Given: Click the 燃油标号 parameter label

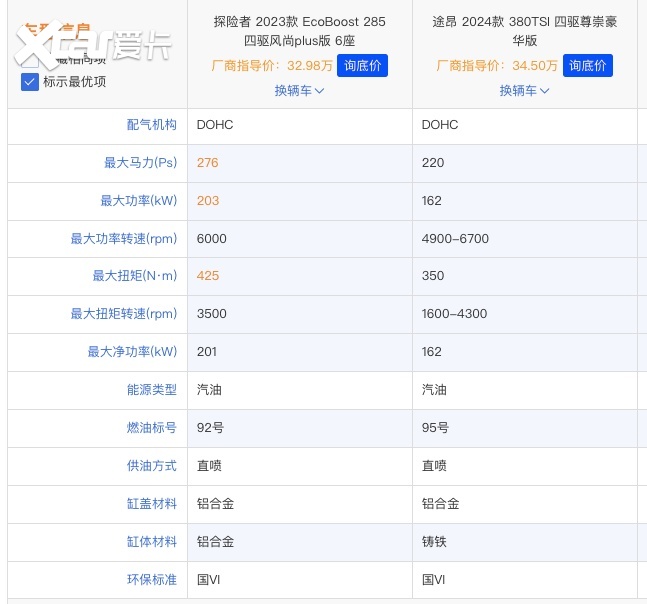Looking at the screenshot, I should tap(151, 427).
